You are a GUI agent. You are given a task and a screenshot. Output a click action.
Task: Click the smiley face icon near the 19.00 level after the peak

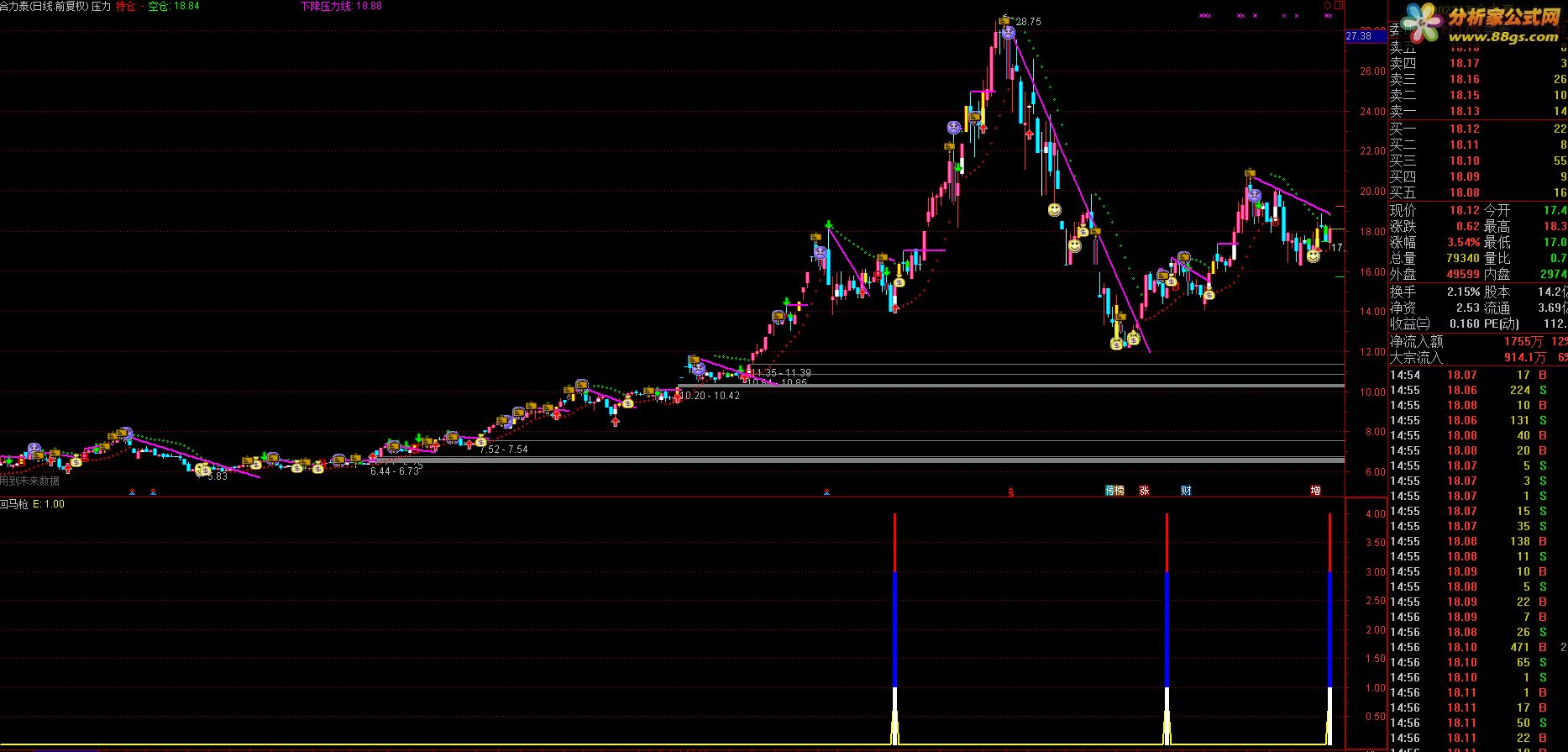coord(1054,209)
